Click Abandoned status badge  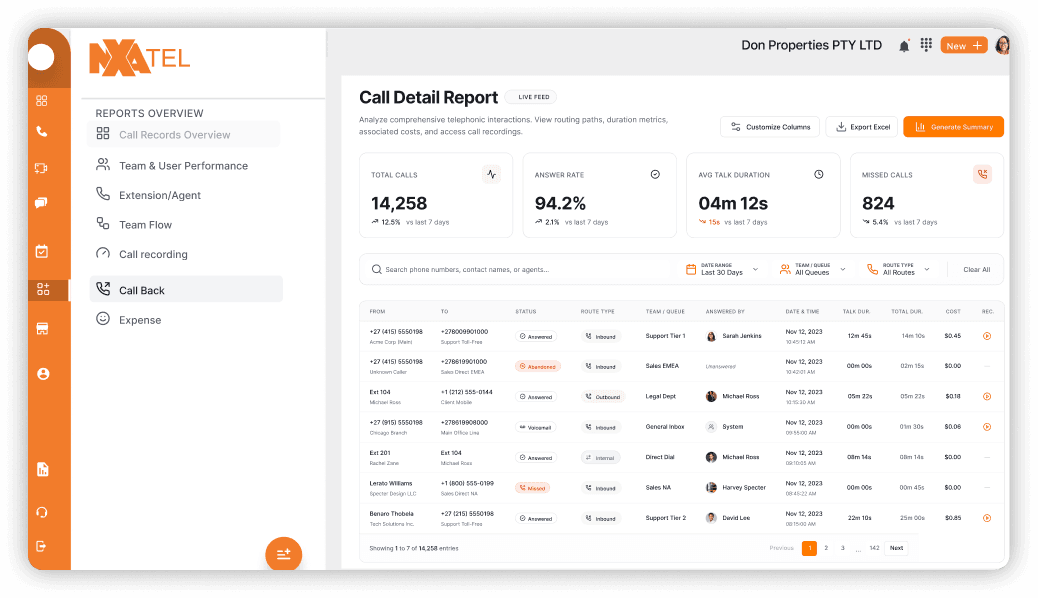pyautogui.click(x=538, y=366)
